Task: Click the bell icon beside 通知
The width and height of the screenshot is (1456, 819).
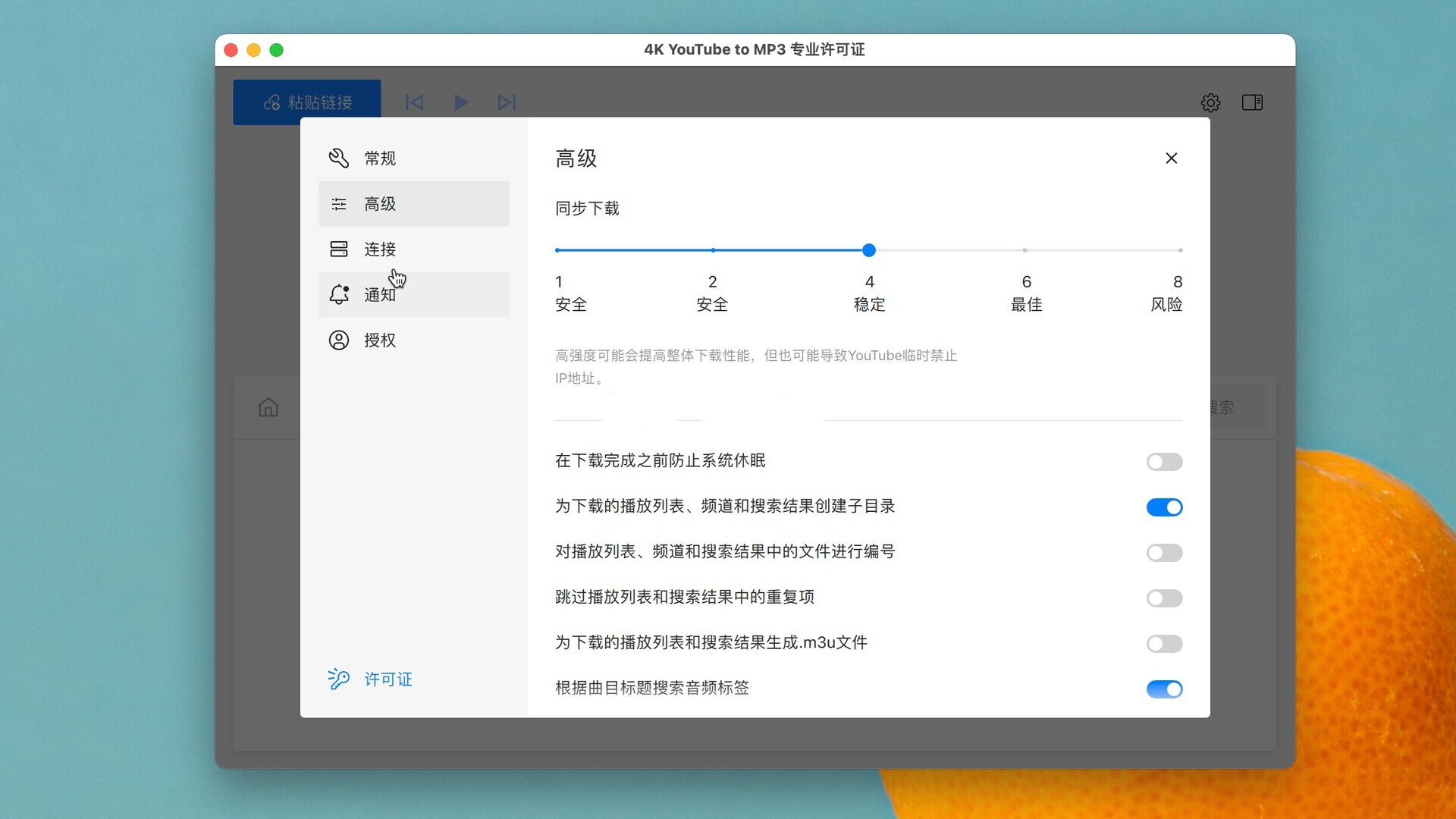Action: [x=338, y=294]
